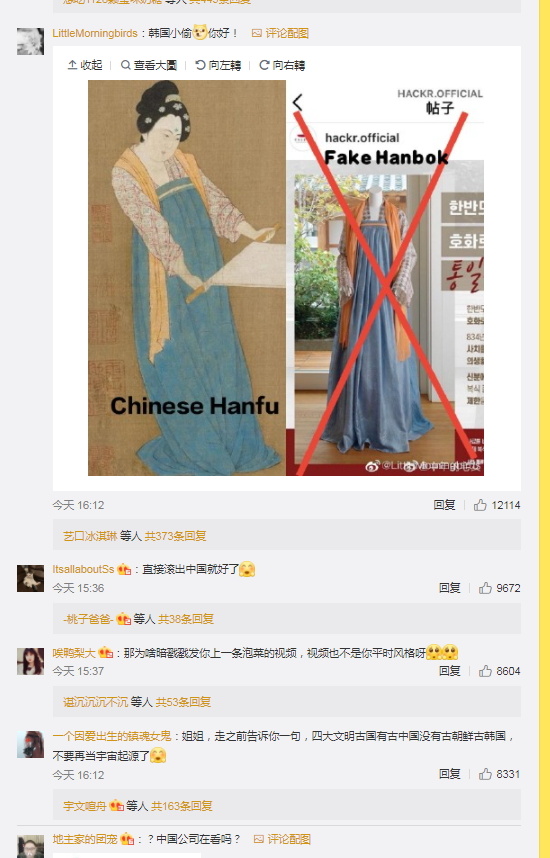Click thumbs-up beside 8331 count
The height and width of the screenshot is (858, 550).
tap(485, 774)
